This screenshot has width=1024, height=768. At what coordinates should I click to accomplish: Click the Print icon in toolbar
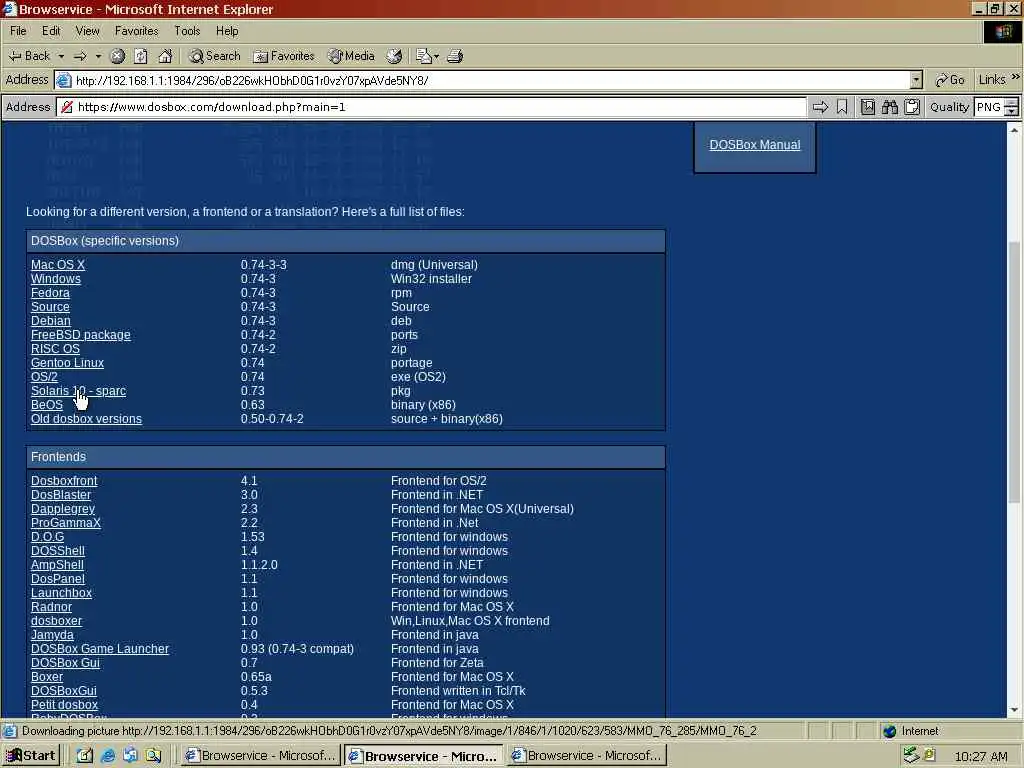pos(455,56)
